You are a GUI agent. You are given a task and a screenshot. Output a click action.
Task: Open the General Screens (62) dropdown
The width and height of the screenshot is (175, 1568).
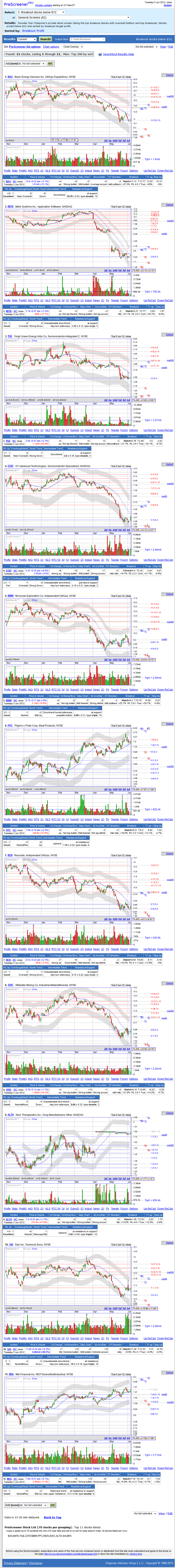coord(74,18)
